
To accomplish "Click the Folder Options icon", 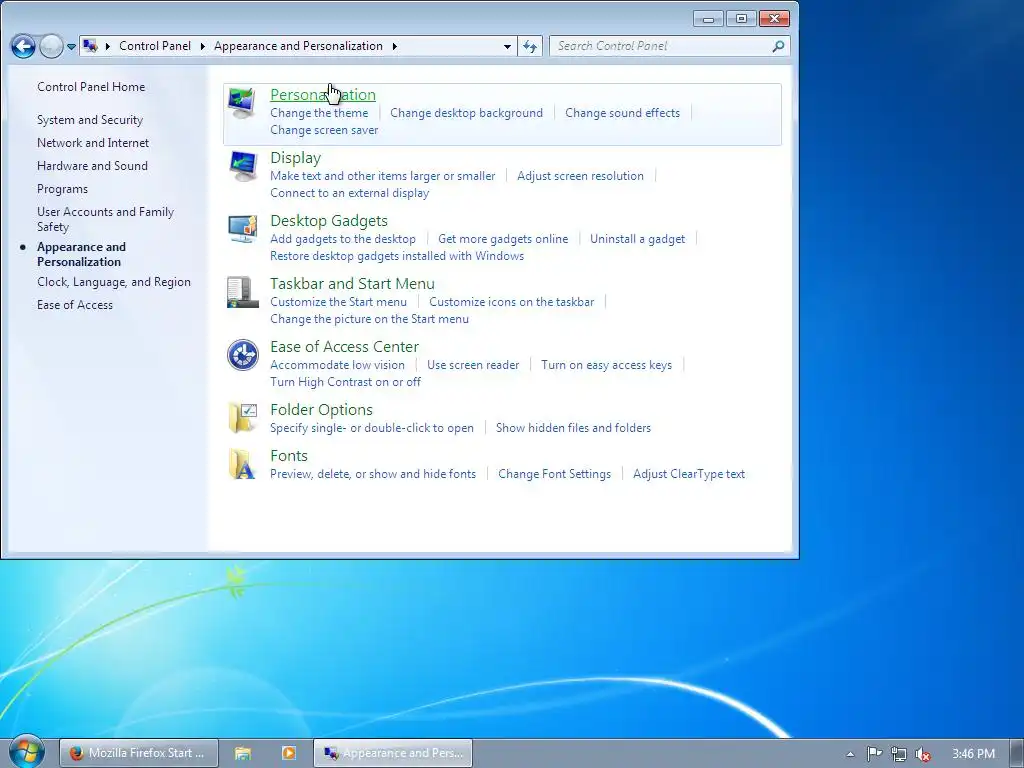I will click(x=242, y=418).
